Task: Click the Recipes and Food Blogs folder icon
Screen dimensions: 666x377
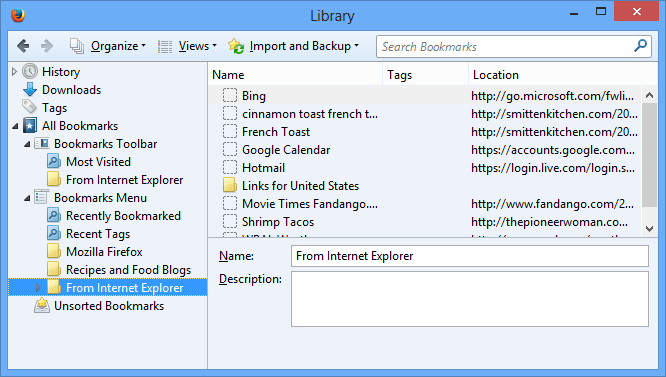Action: click(54, 269)
